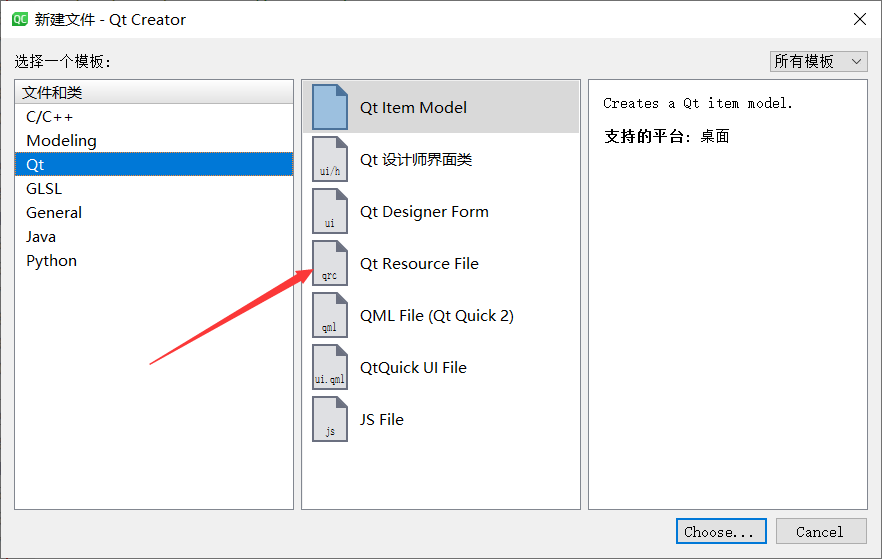The image size is (882, 559).
Task: Choose the QtQuick UI File template label
Action: pos(413,368)
